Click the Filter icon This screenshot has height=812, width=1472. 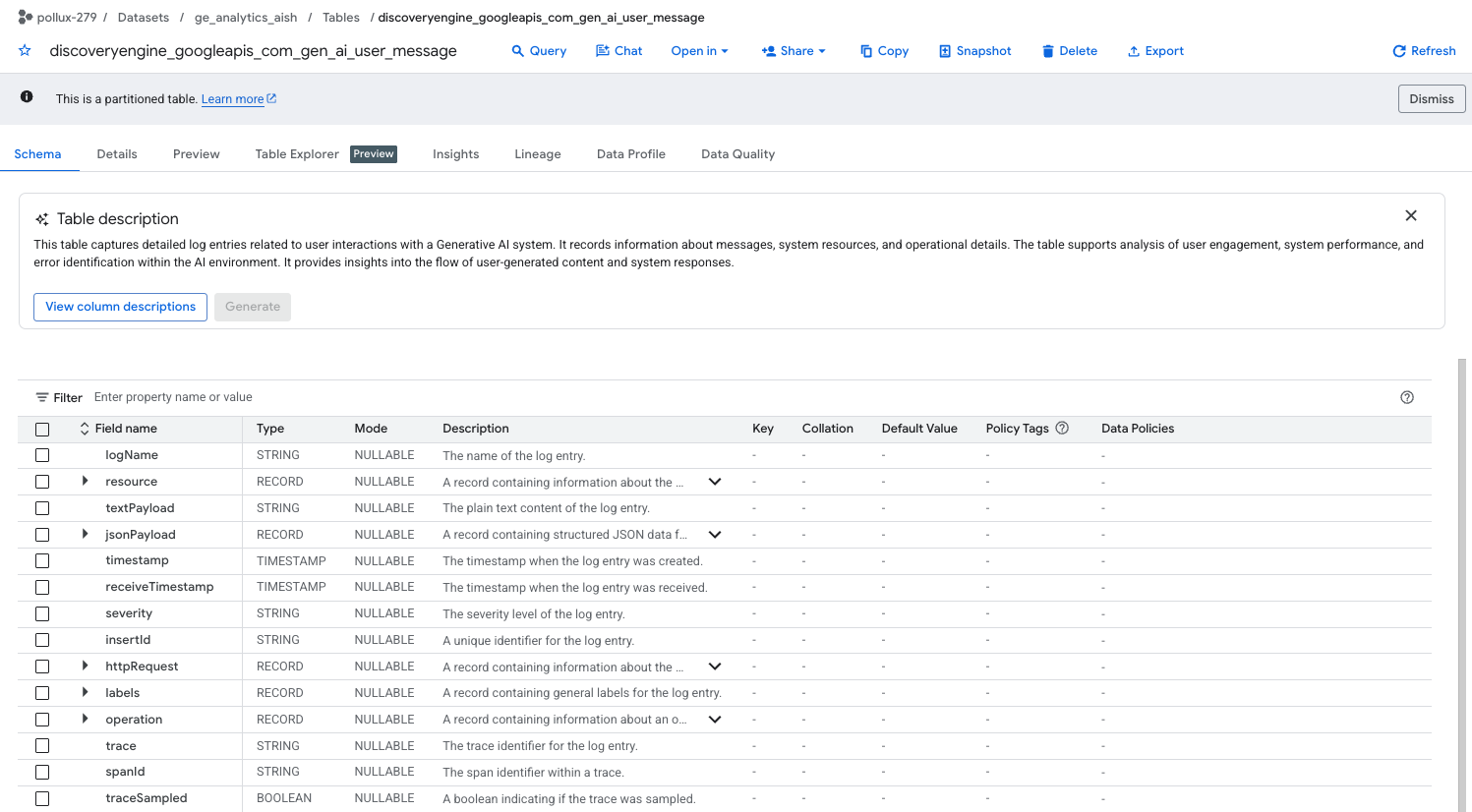click(x=42, y=397)
